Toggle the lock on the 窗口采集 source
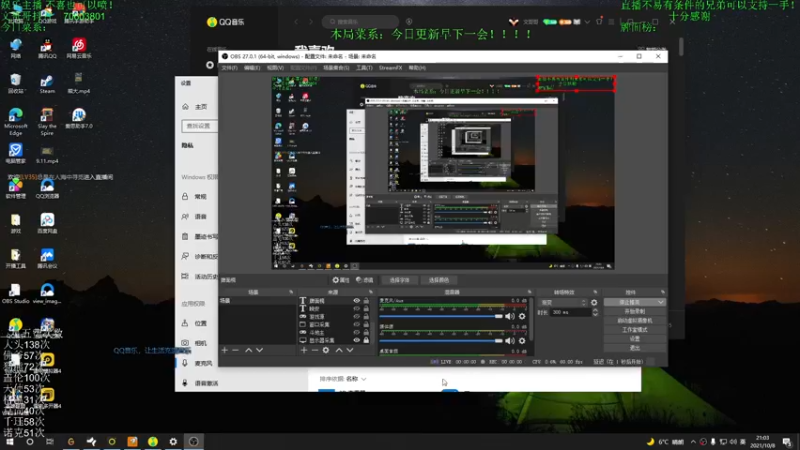Image resolution: width=800 pixels, height=450 pixels. pyautogui.click(x=366, y=324)
